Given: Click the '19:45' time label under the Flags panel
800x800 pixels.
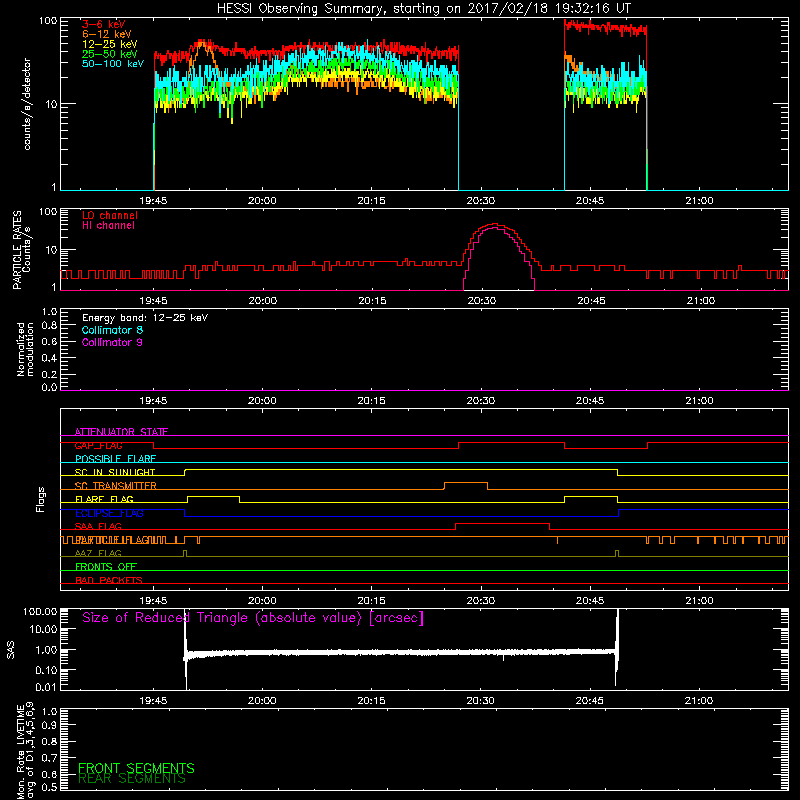Looking at the screenshot, I should click(x=153, y=601).
